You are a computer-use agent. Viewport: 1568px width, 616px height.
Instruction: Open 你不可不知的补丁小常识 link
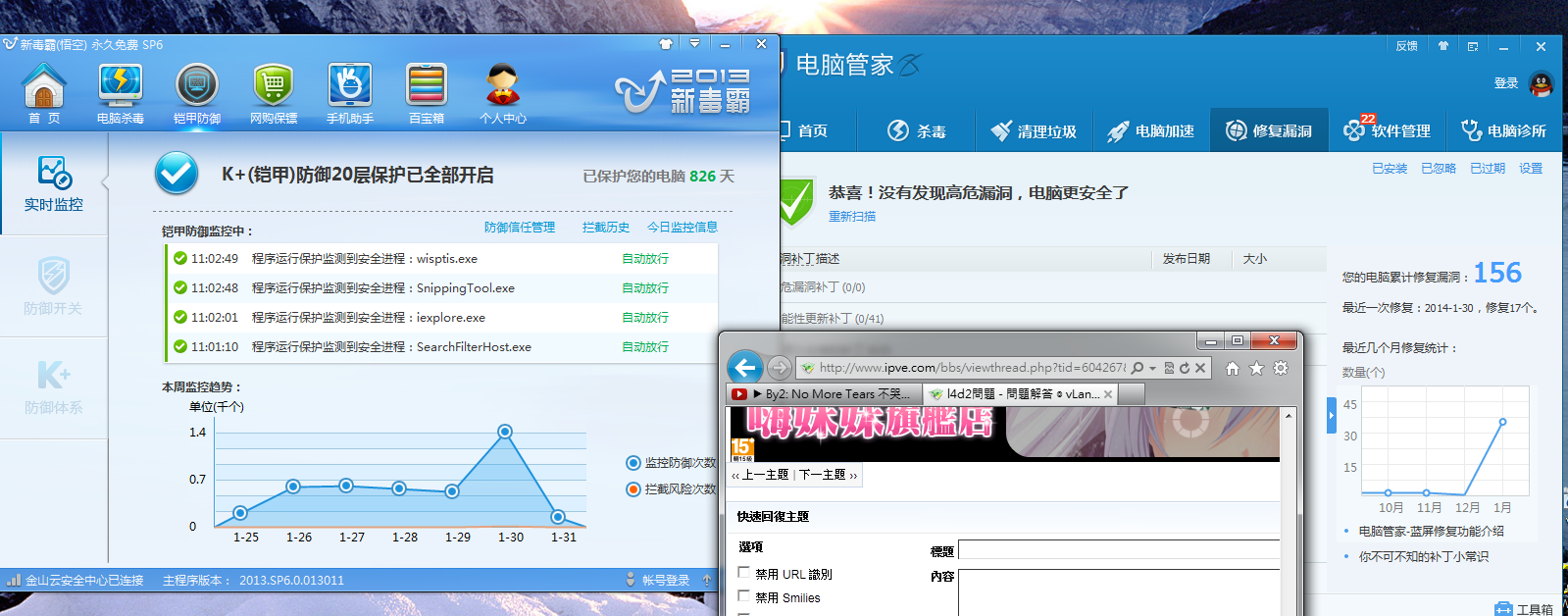(x=1424, y=557)
